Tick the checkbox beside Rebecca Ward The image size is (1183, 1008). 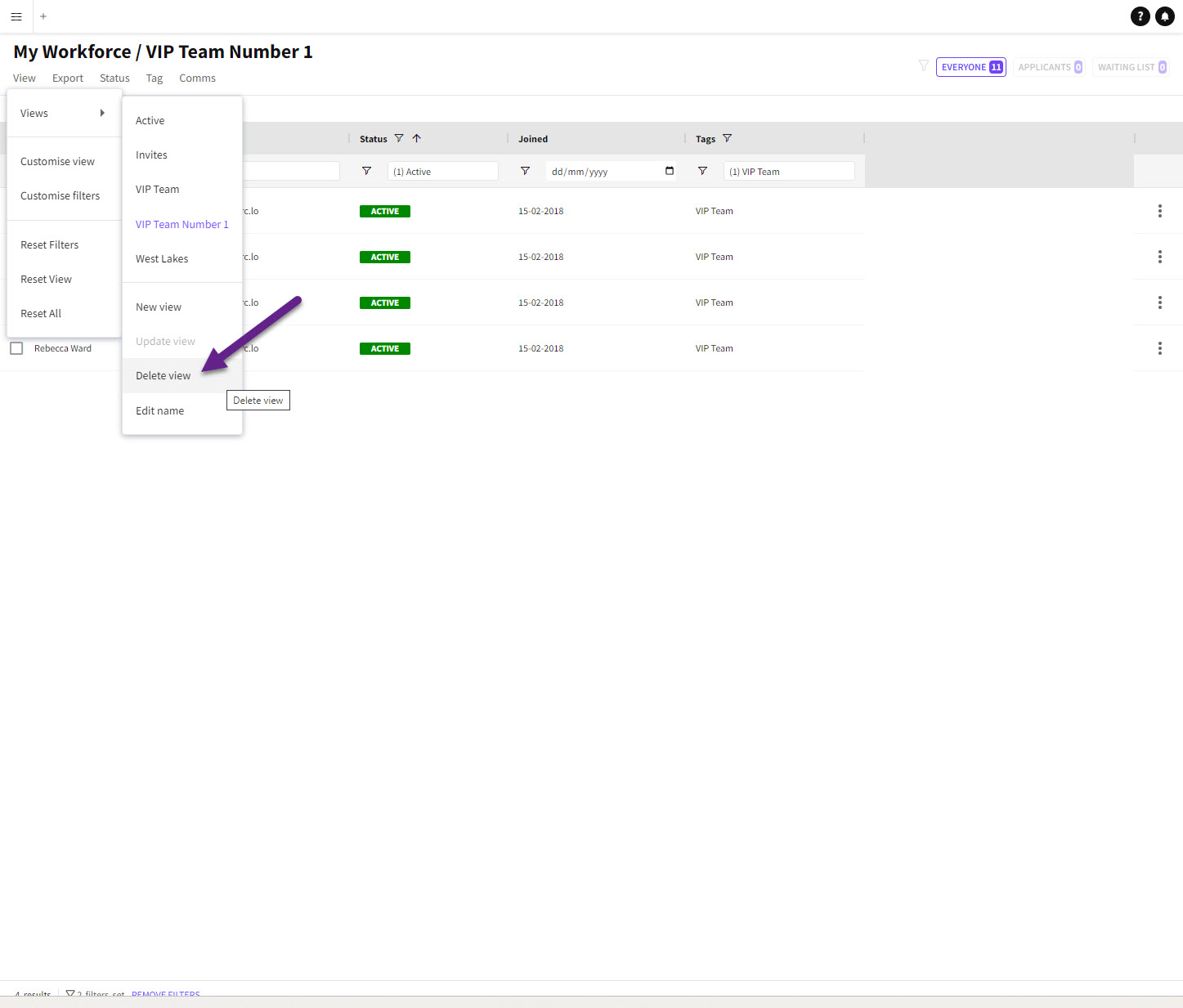tap(16, 349)
